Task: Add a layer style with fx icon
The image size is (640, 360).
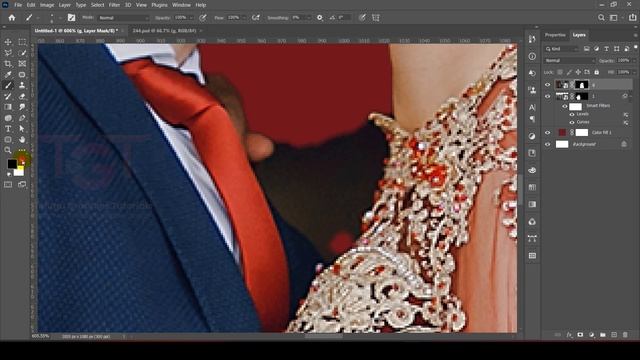Action: (x=569, y=335)
